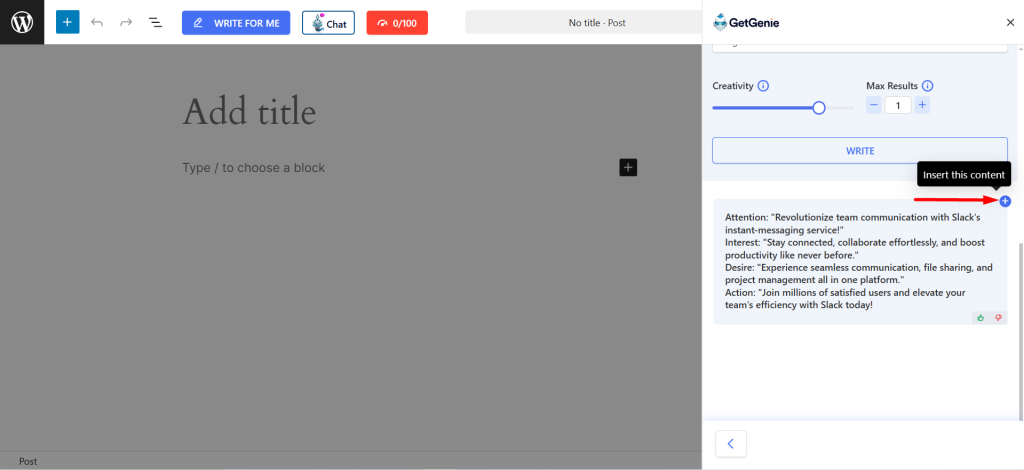Go back using the left chevron button
Screen dimensions: 1024x470
[x=731, y=444]
